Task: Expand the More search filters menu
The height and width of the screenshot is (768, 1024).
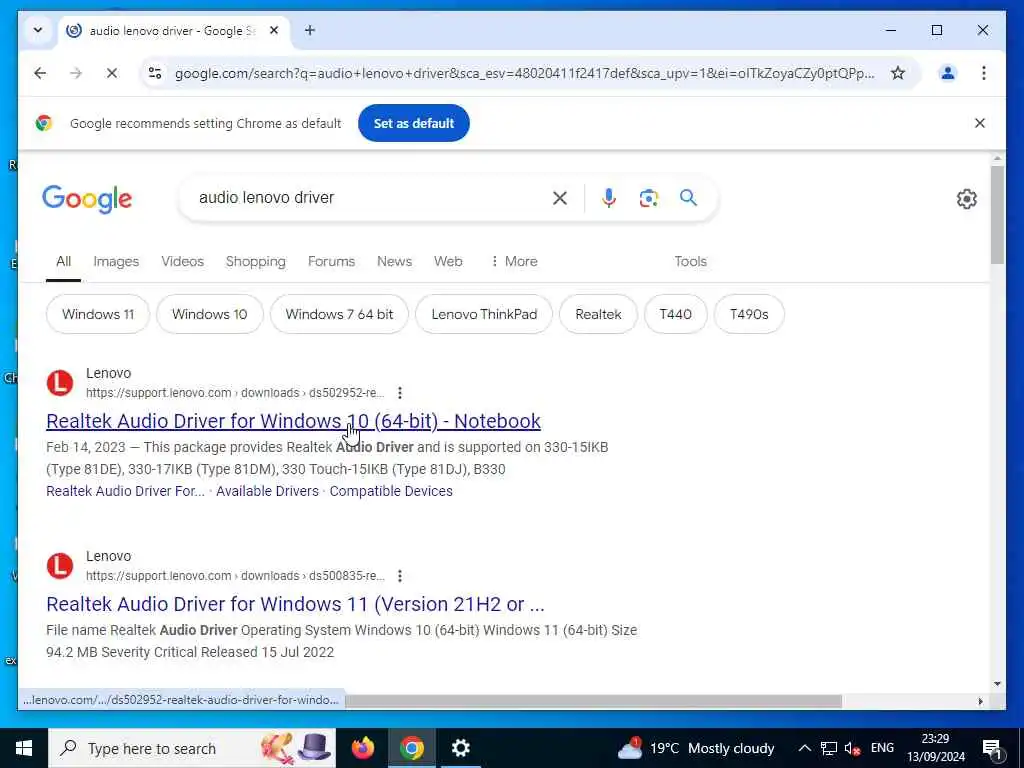Action: point(514,261)
